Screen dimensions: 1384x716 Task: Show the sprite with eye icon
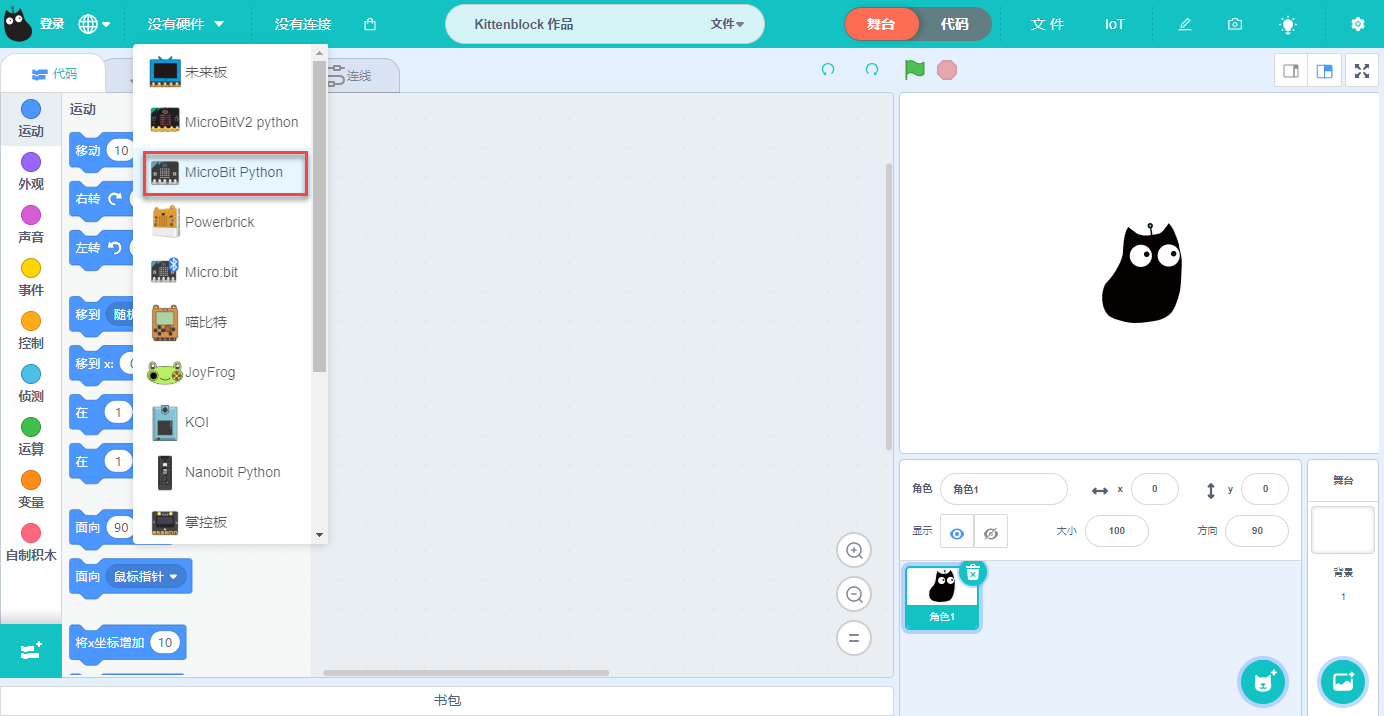957,533
